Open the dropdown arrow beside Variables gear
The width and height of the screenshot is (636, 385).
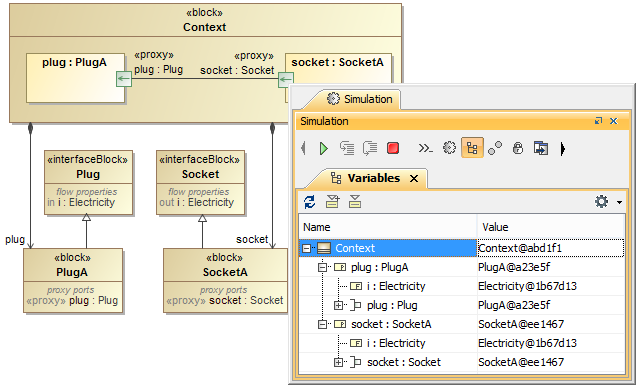pyautogui.click(x=619, y=202)
